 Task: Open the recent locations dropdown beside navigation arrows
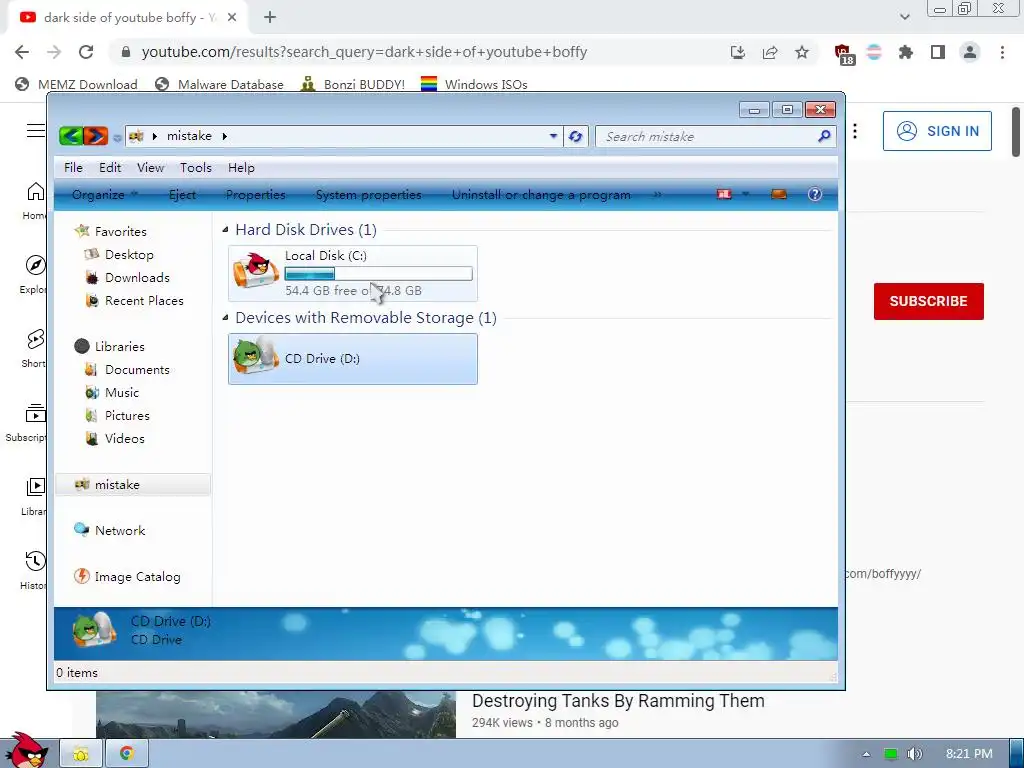117,137
